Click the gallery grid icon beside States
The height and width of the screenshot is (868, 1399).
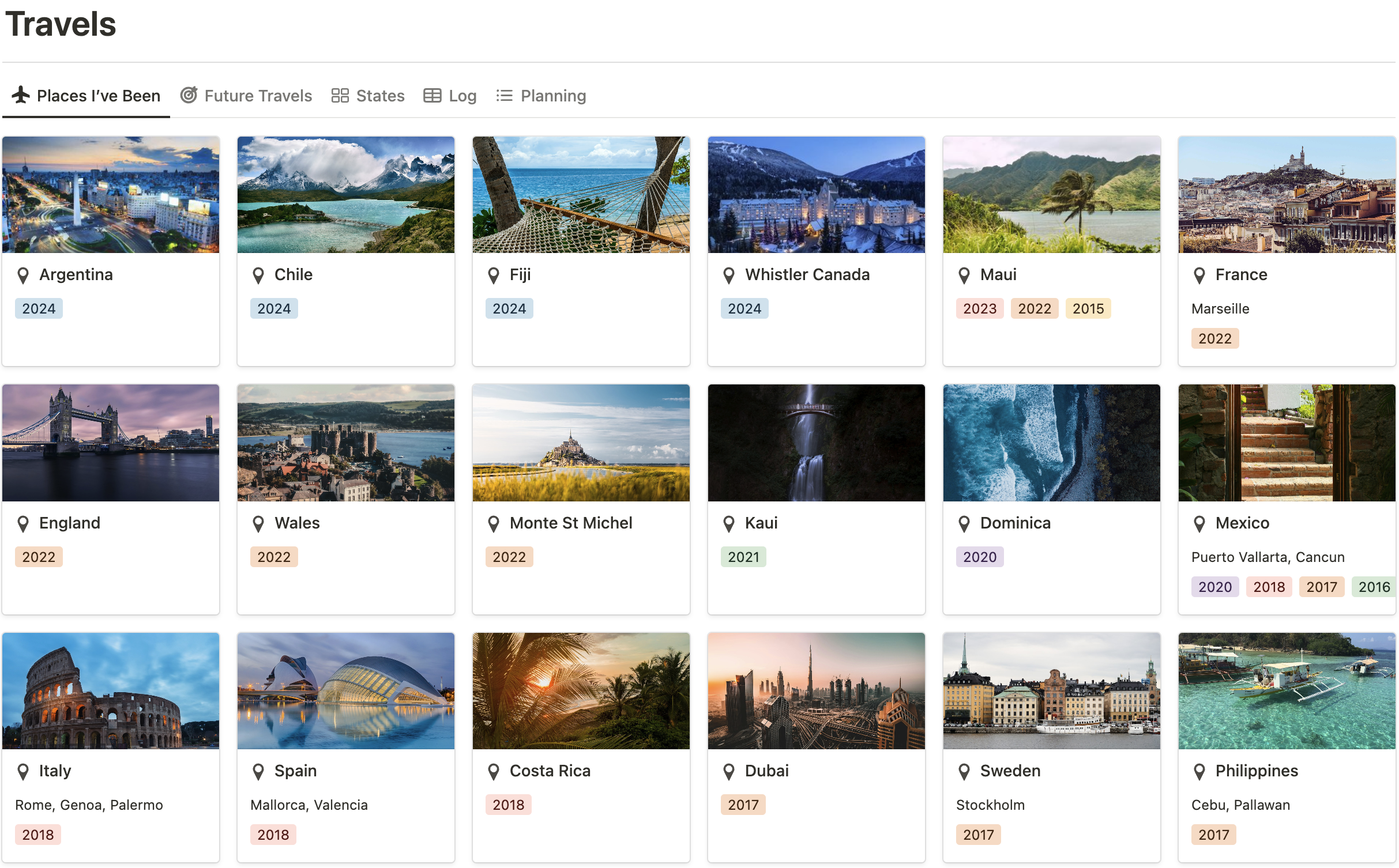coord(340,96)
